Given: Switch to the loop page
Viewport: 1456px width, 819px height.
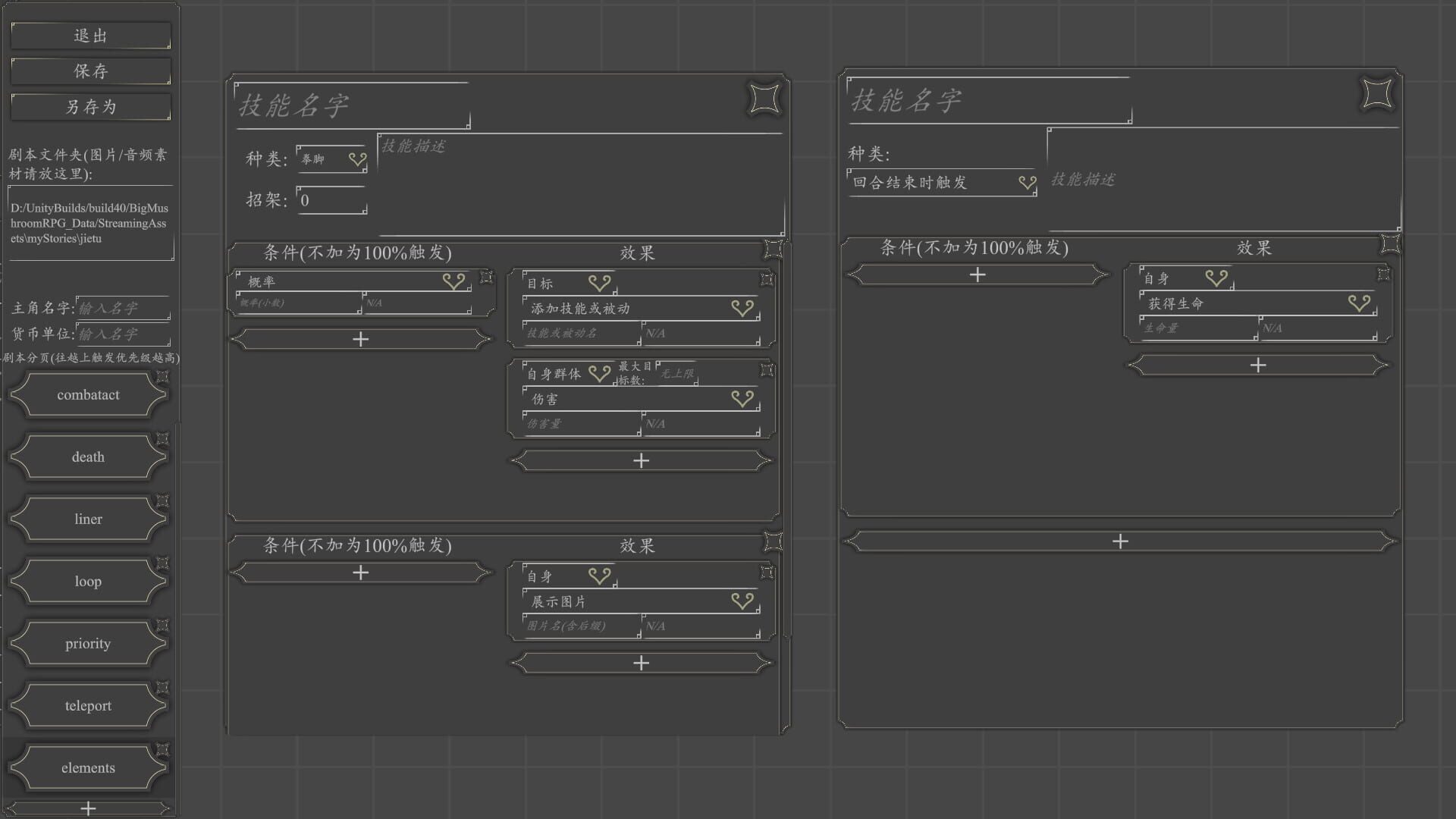Looking at the screenshot, I should coord(88,582).
